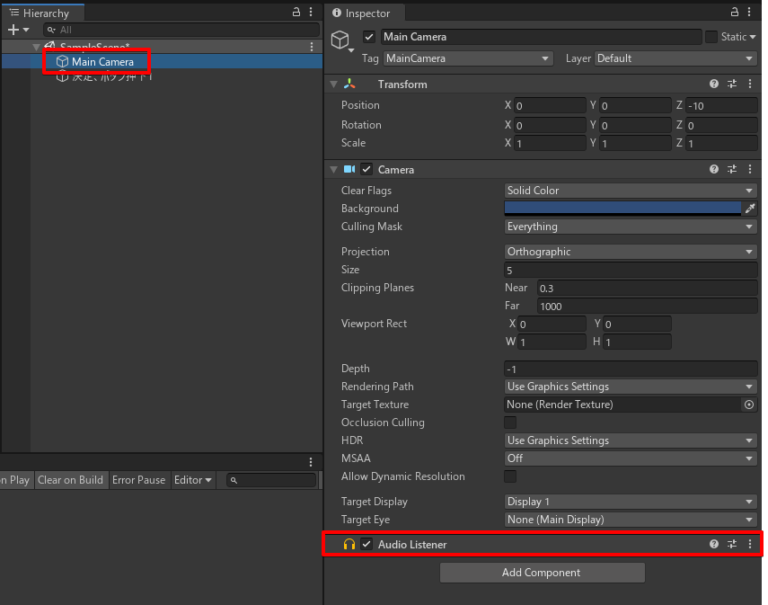
Task: Toggle the Error Pause option
Action: pyautogui.click(x=139, y=480)
